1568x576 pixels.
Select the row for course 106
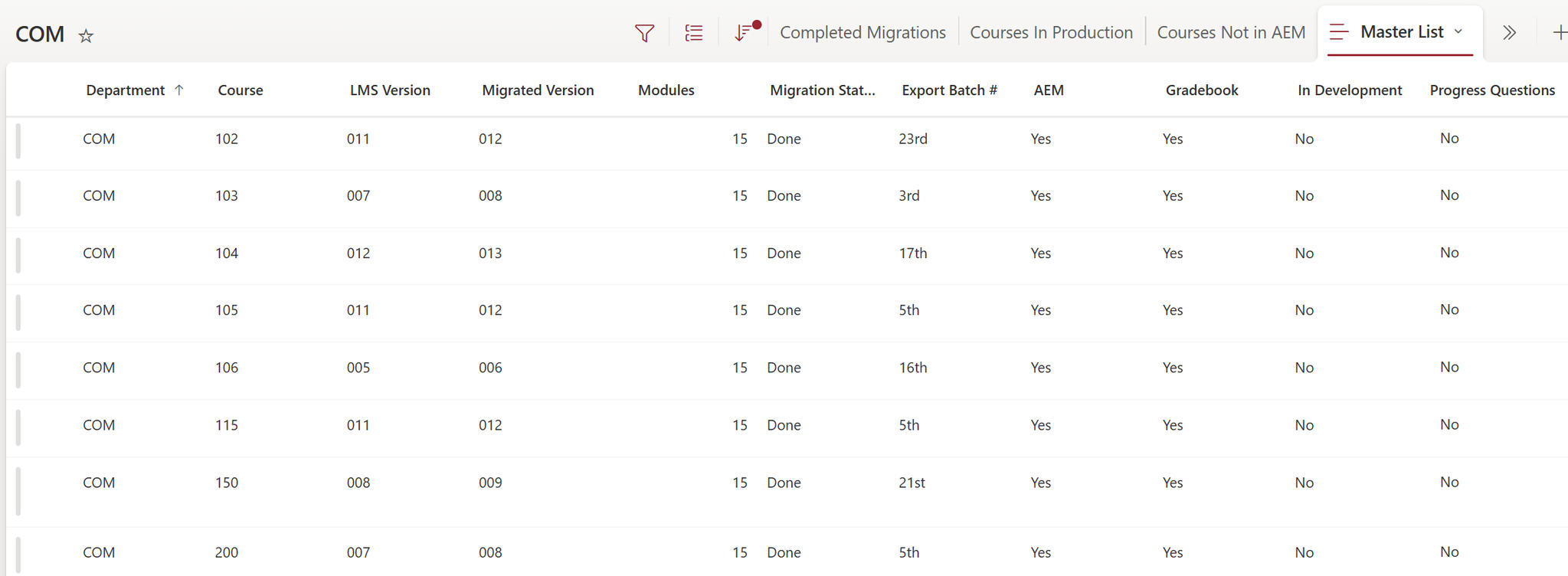18,369
